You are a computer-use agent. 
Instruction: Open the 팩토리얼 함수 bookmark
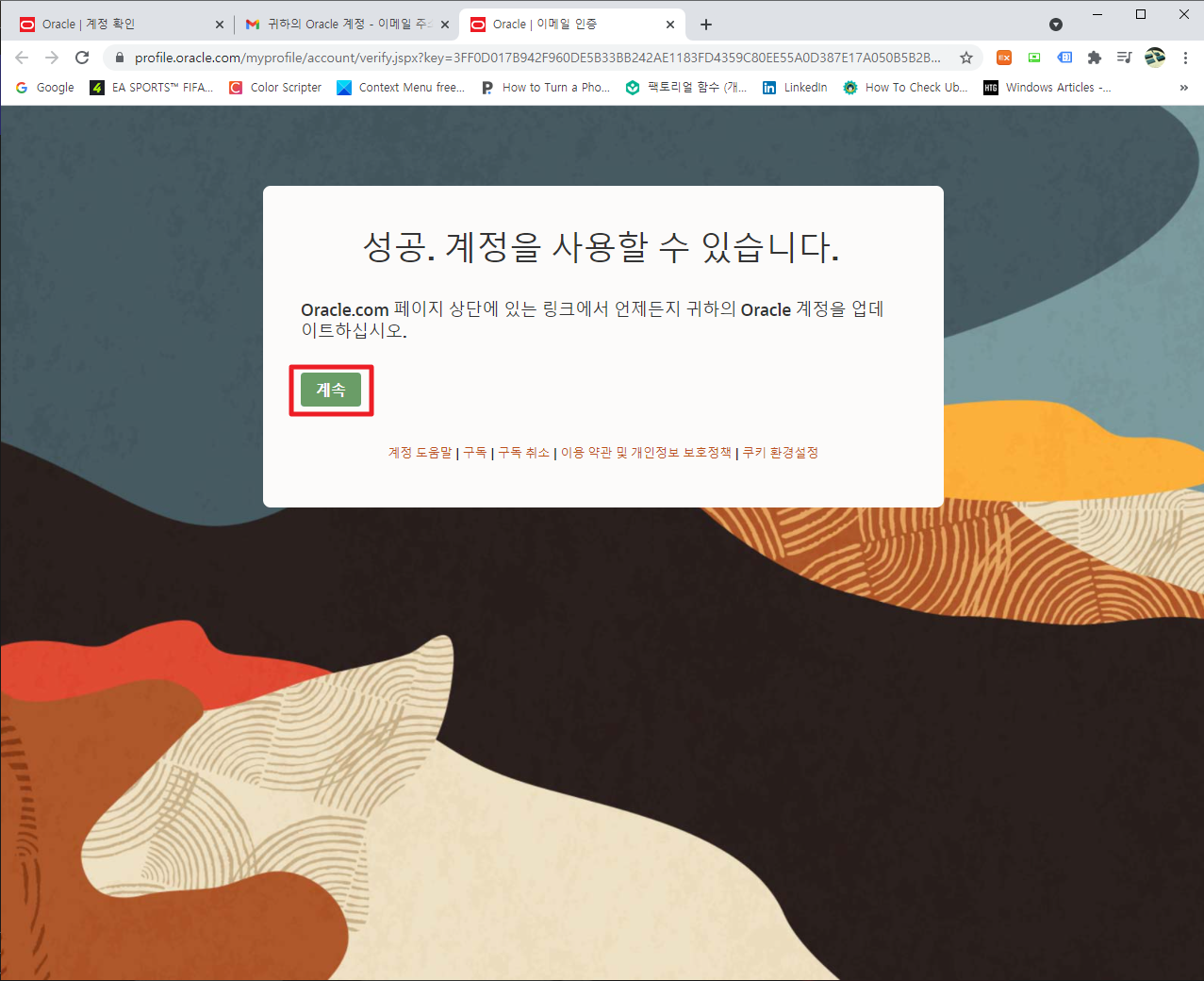coord(685,88)
